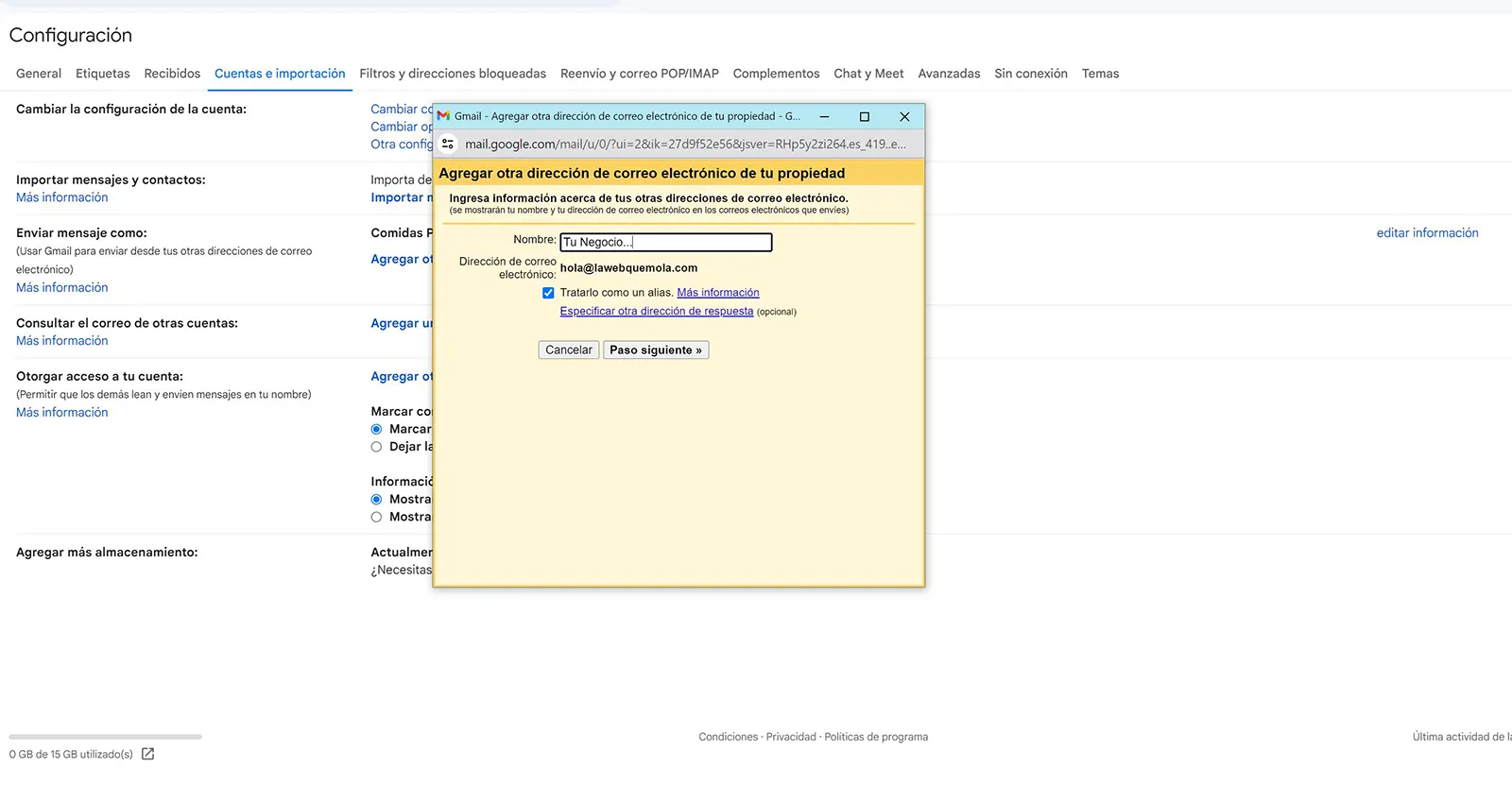Click the Gmail logo icon in popup title bar
The width and height of the screenshot is (1512, 802).
click(443, 116)
